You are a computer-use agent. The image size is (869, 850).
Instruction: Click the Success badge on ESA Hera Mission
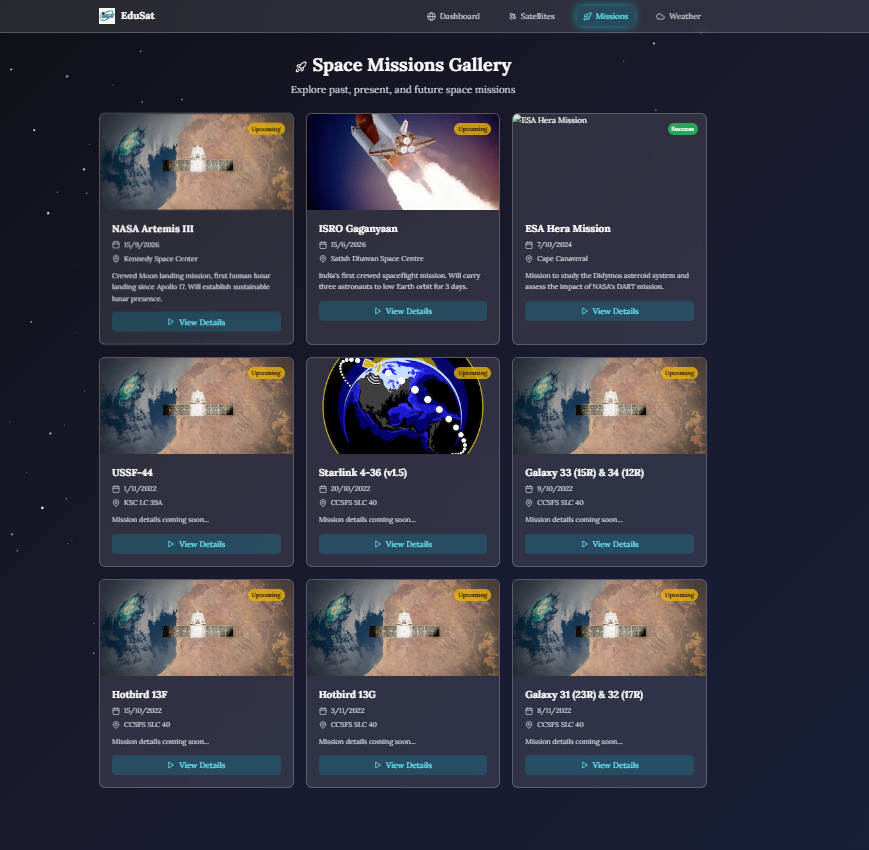[682, 129]
